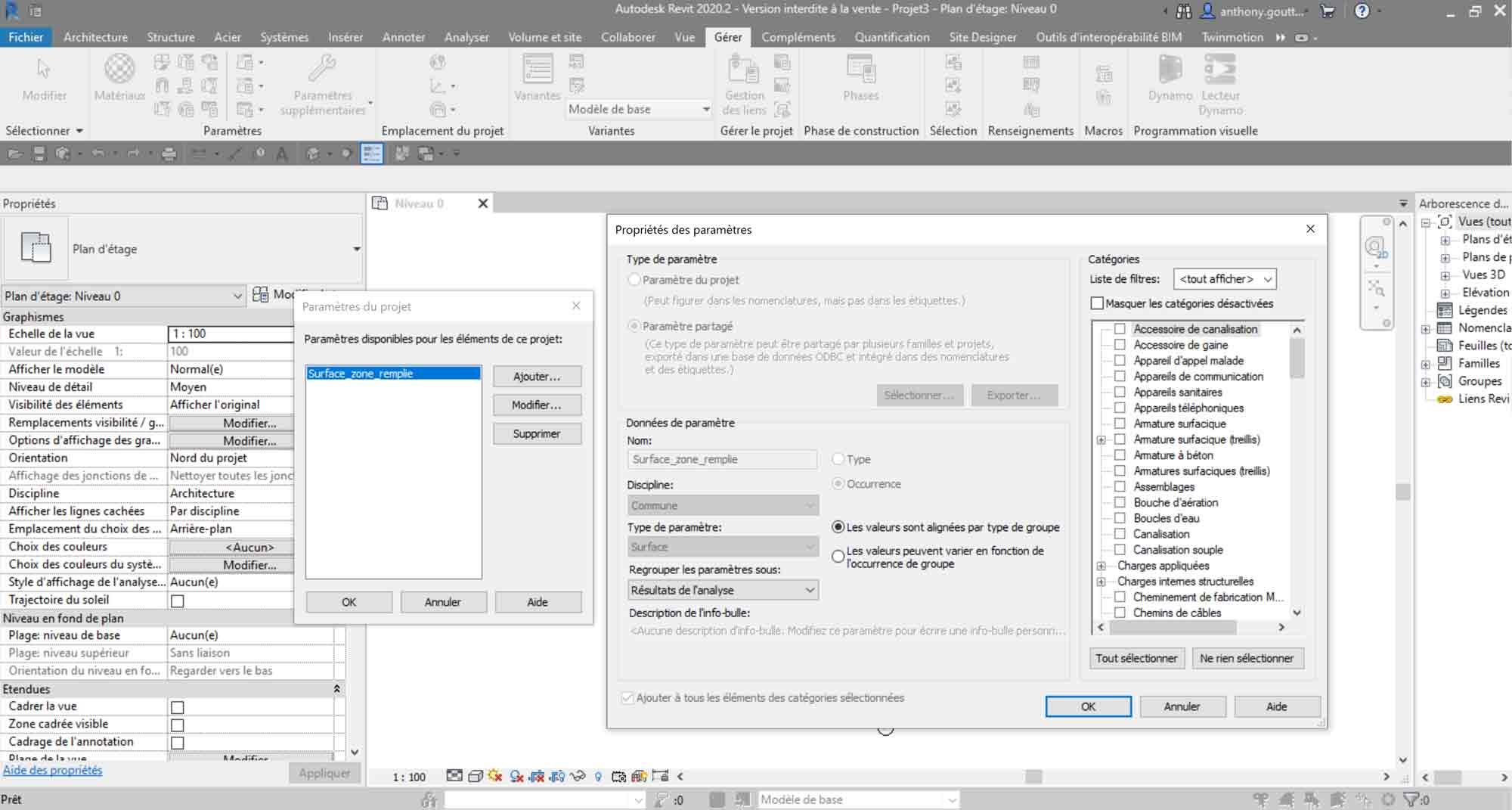Click OK in Propriétés des paramètres dialog
Image resolution: width=1512 pixels, height=810 pixels.
click(x=1088, y=706)
